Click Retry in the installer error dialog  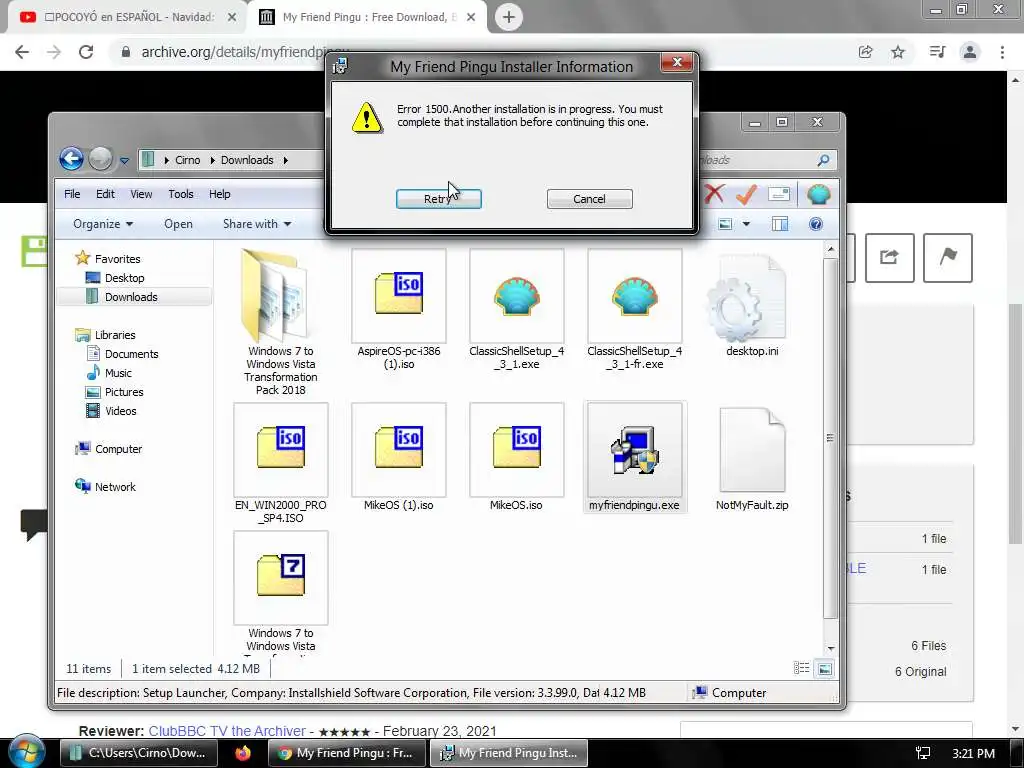click(x=438, y=199)
